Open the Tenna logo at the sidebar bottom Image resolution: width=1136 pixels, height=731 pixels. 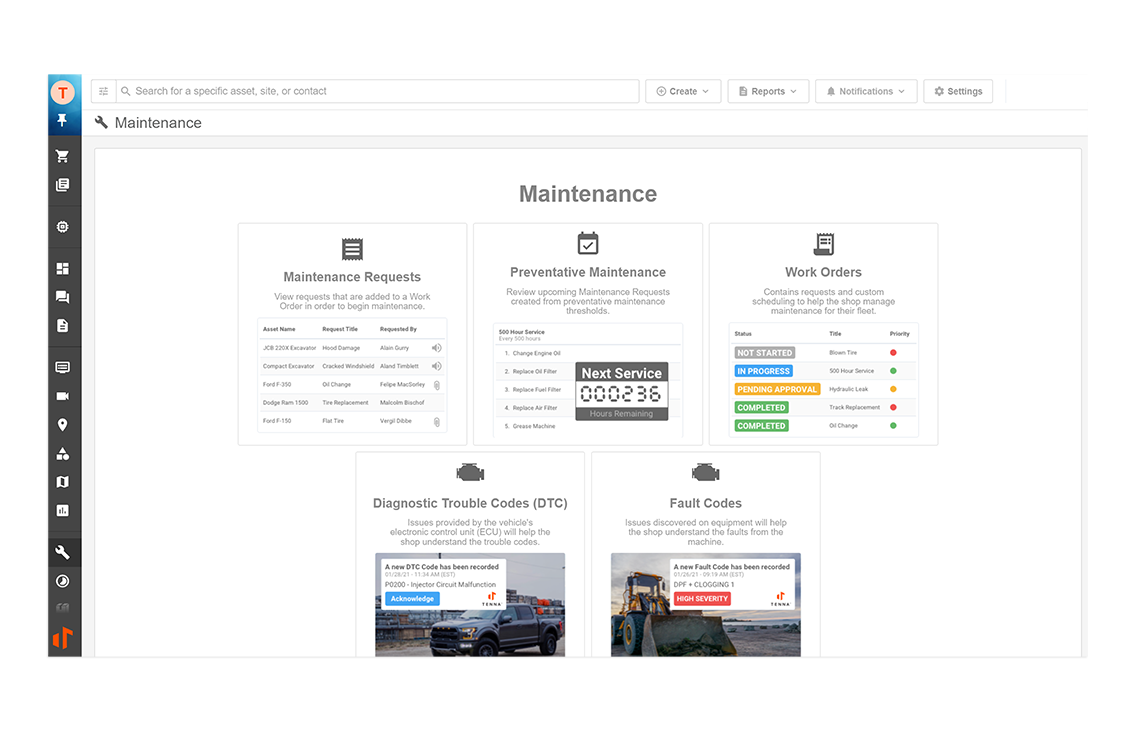[63, 637]
